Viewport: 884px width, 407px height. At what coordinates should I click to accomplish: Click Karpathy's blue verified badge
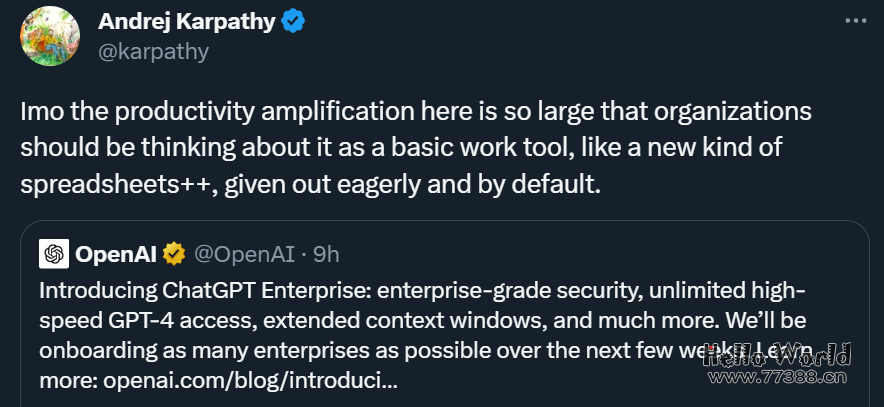(293, 21)
